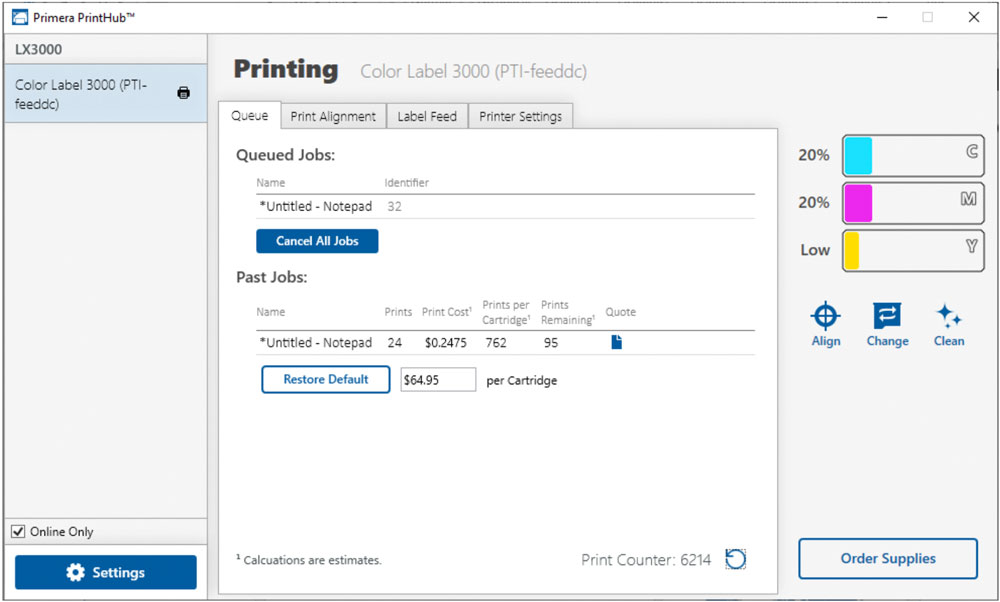Viewport: 1000px width, 602px height.
Task: Click the 20% cyan ink percentage label
Action: pos(814,155)
